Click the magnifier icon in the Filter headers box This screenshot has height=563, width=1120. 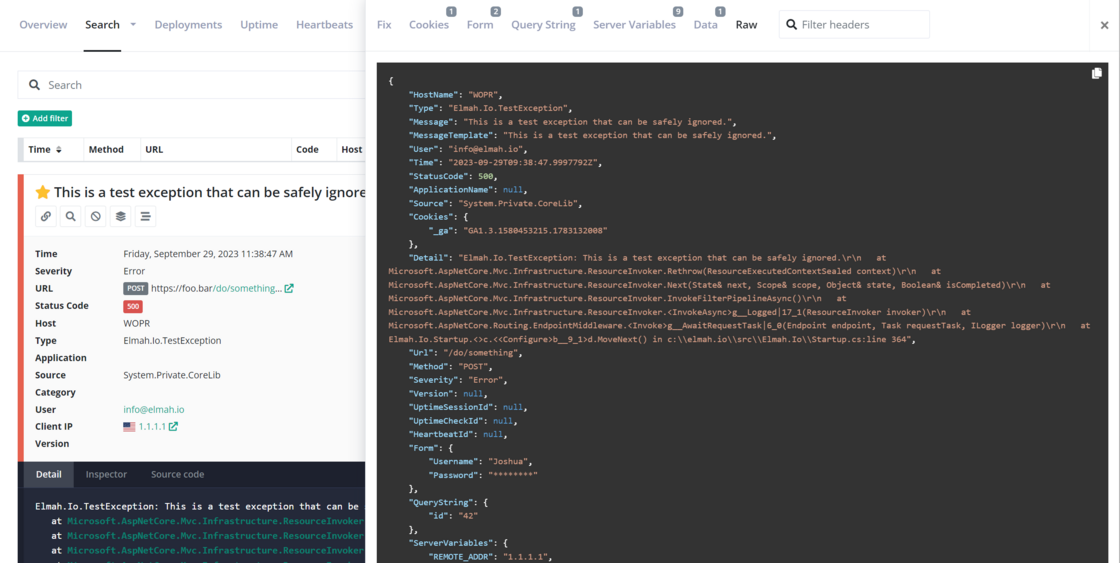click(791, 24)
